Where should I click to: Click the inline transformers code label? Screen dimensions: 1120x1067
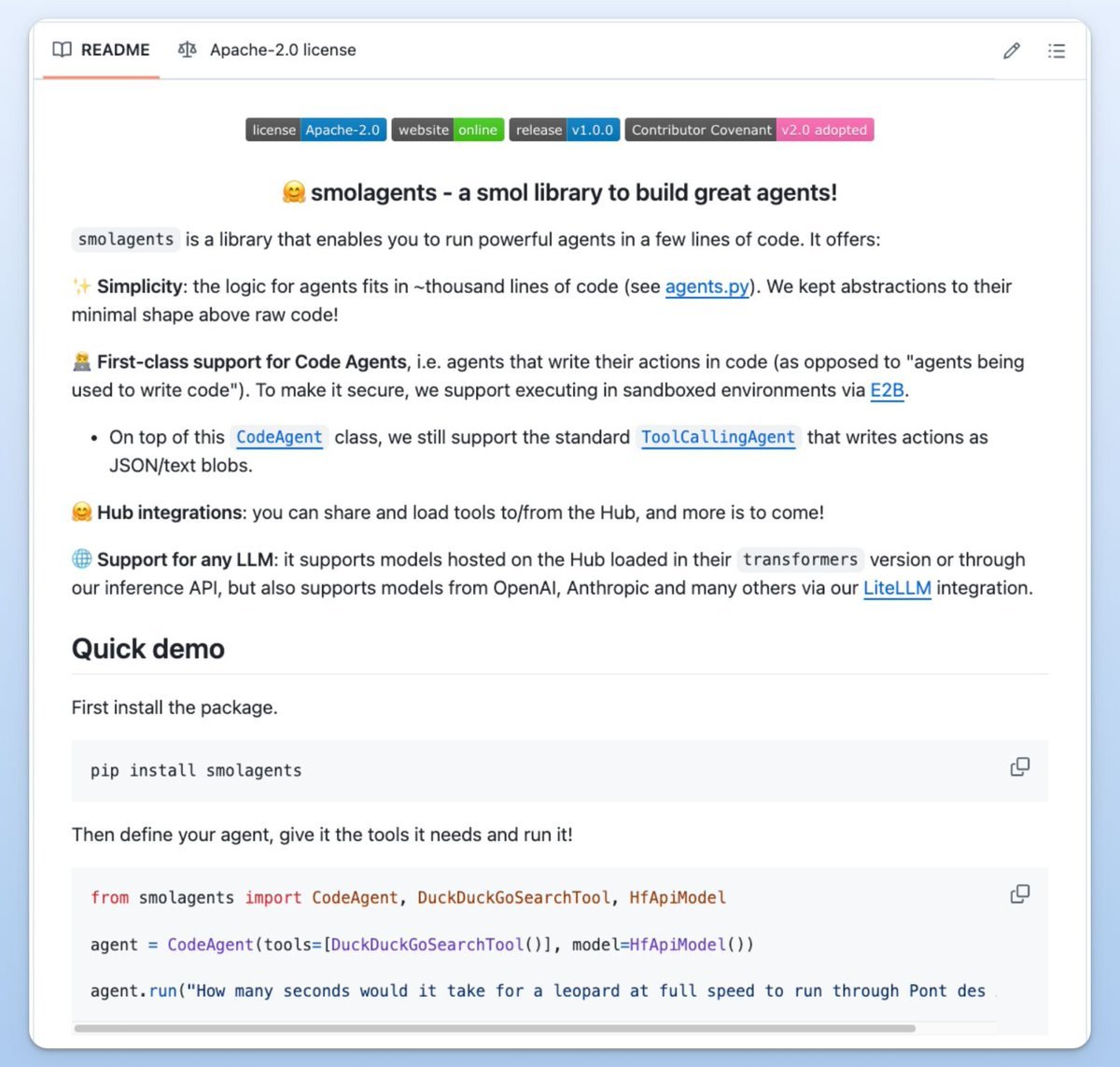tap(800, 559)
